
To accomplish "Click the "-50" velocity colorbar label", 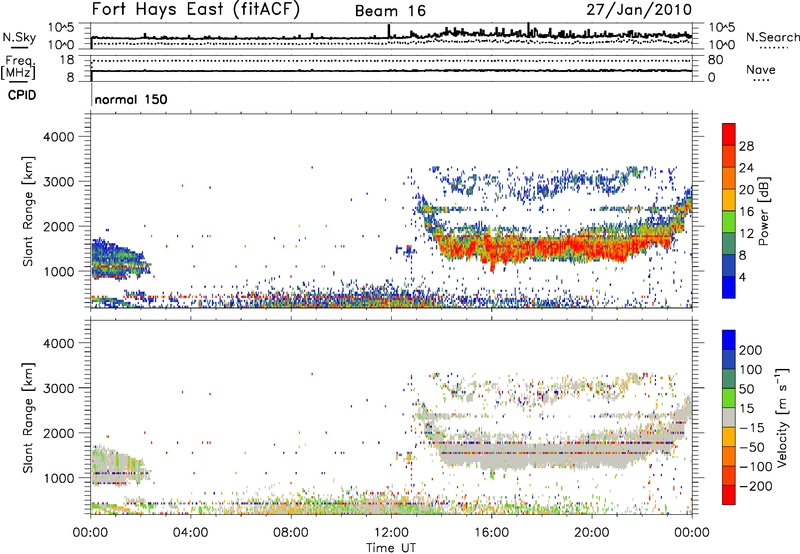I will (x=751, y=447).
